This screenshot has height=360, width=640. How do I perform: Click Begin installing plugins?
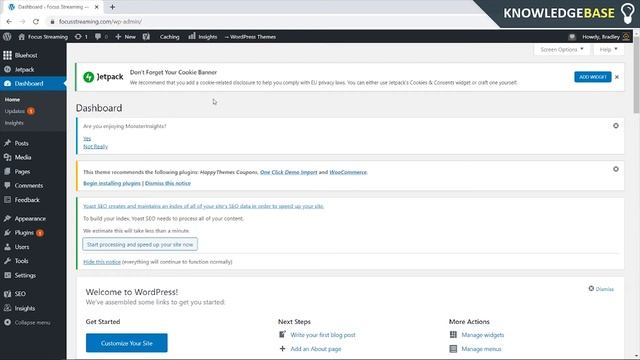(x=112, y=183)
